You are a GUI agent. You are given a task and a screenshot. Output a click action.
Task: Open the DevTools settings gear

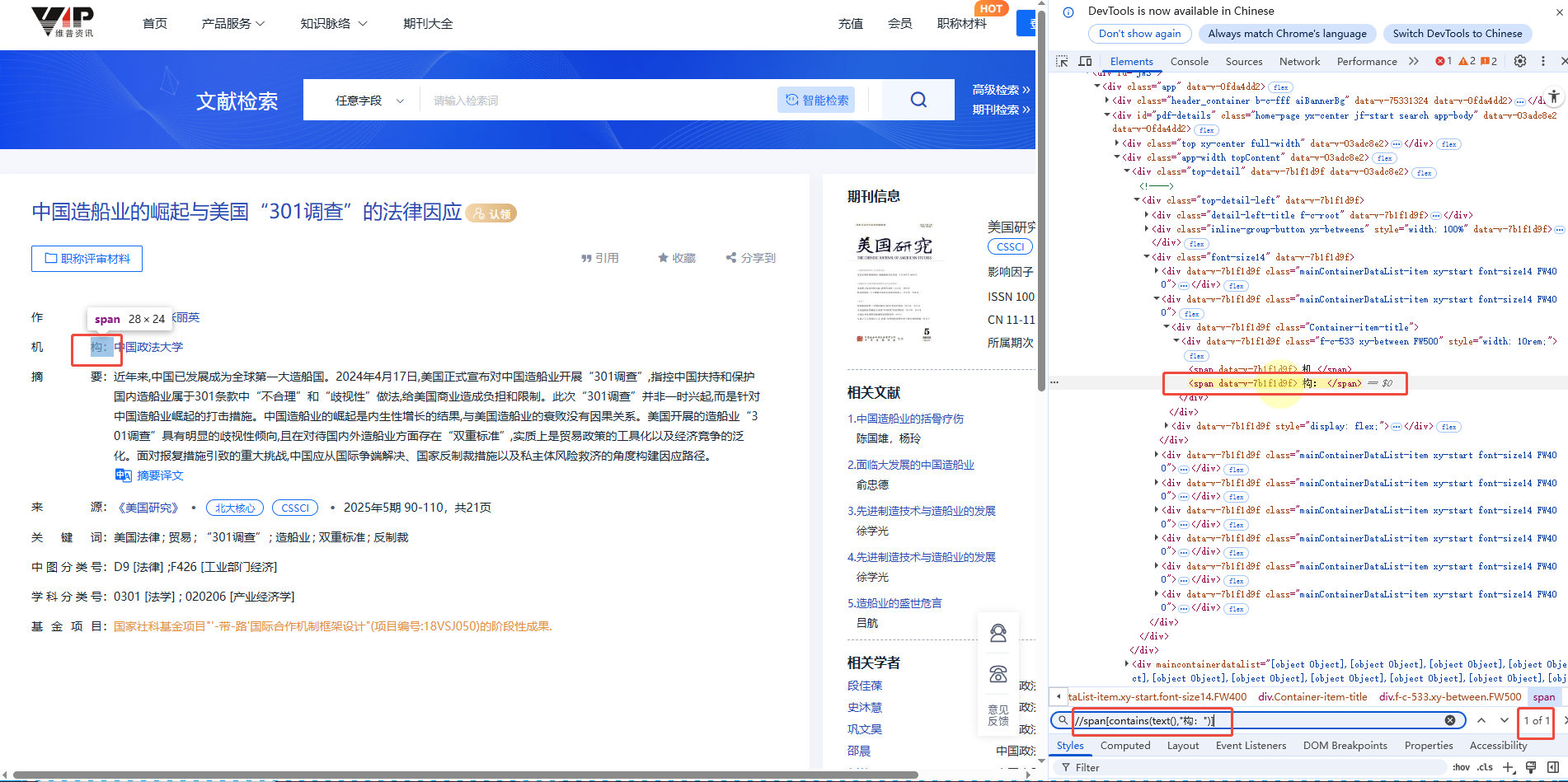(x=1520, y=61)
